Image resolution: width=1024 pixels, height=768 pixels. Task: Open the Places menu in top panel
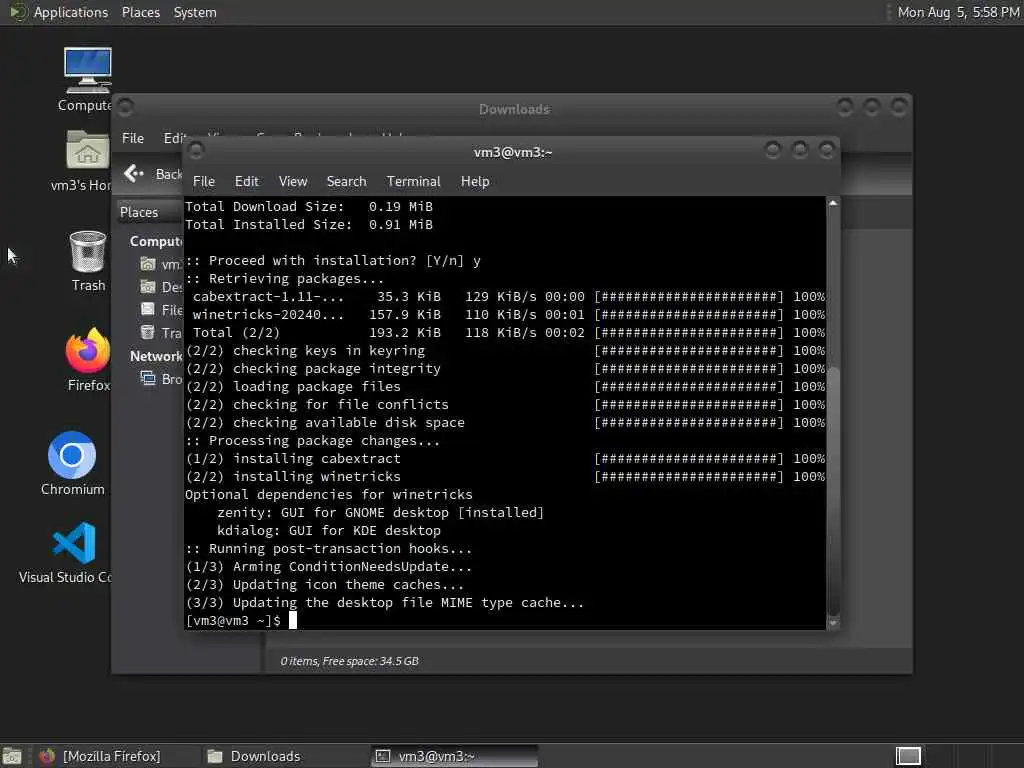tap(140, 12)
